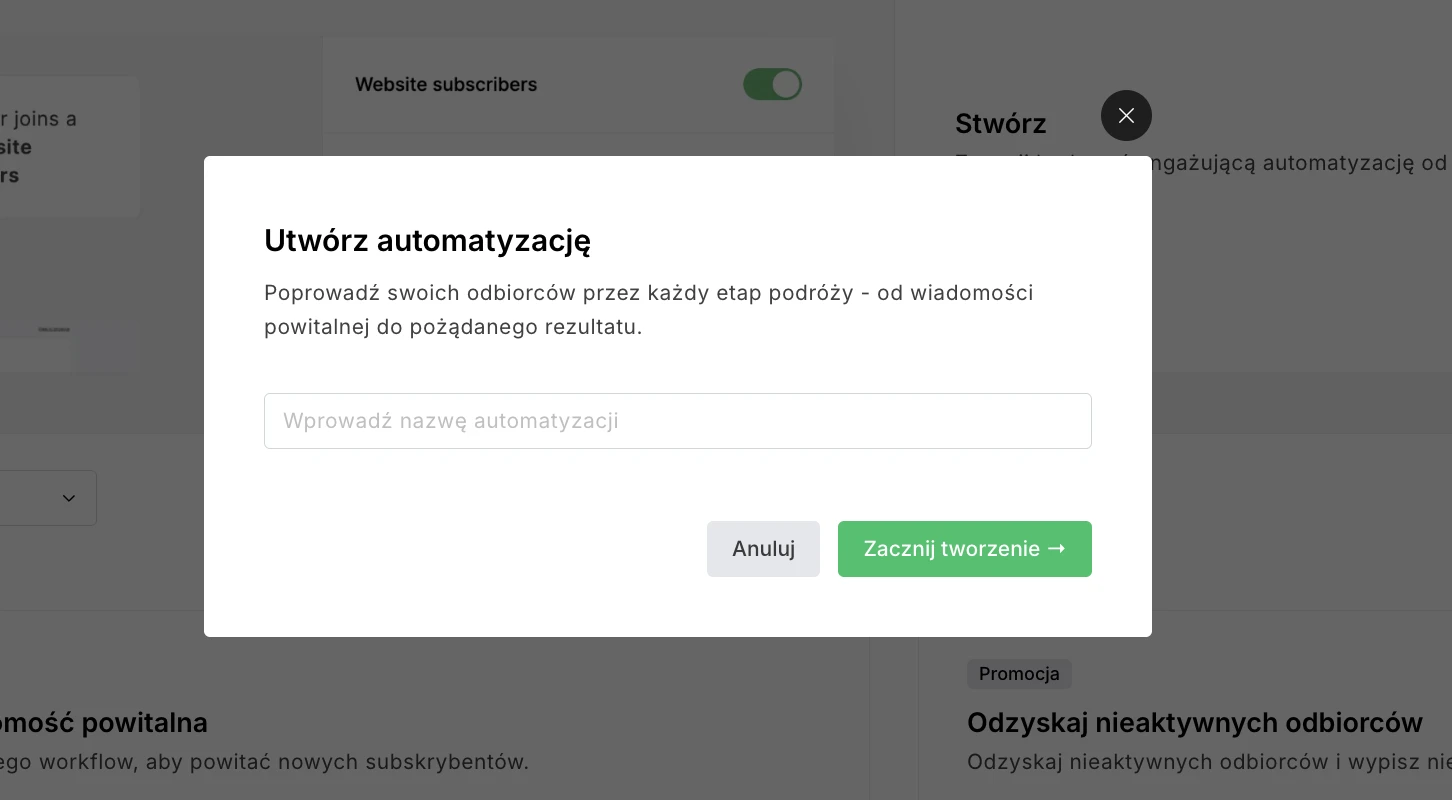Click the Stwórz section heading

click(x=1000, y=123)
